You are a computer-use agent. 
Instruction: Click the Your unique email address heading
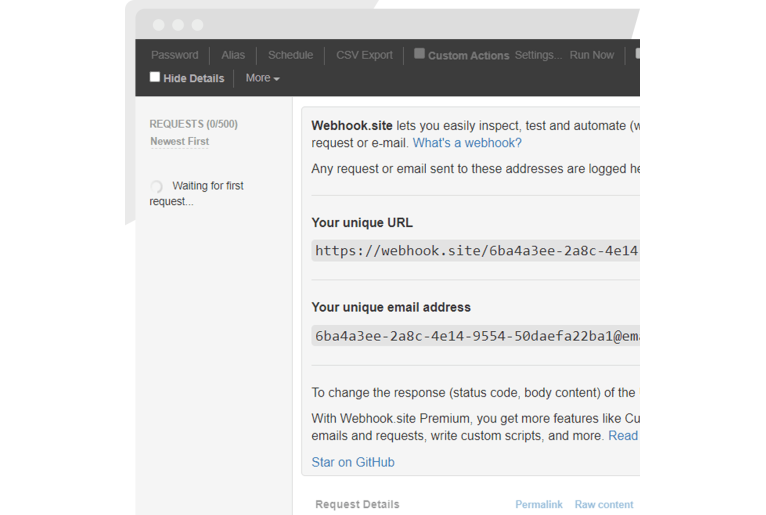pos(391,307)
